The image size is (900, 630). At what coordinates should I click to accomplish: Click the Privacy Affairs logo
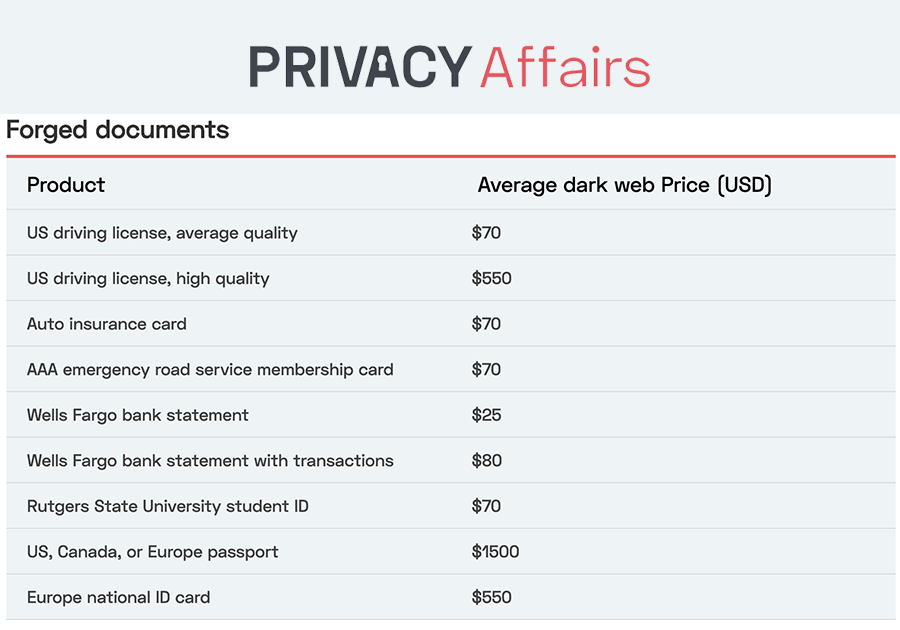pyautogui.click(x=449, y=66)
